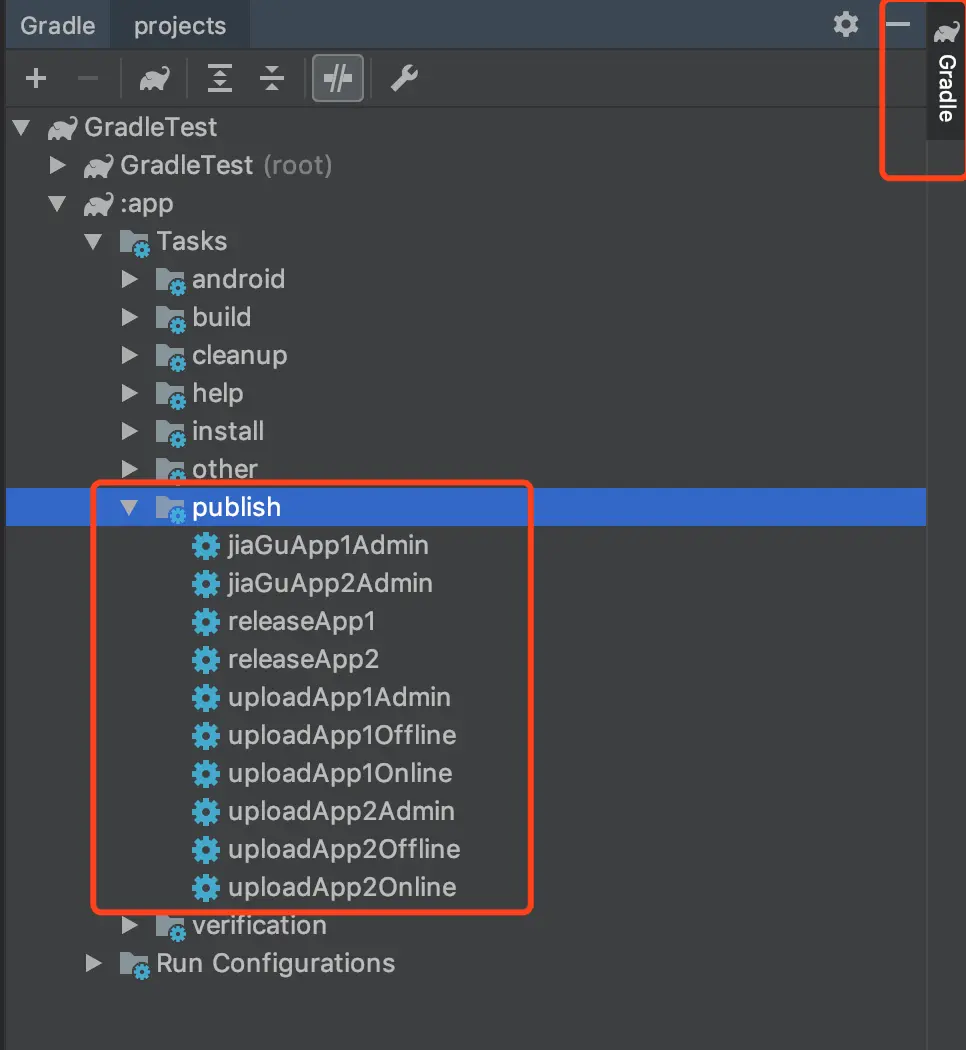The image size is (966, 1050).
Task: Add a new Gradle project with the plus icon
Action: point(35,78)
